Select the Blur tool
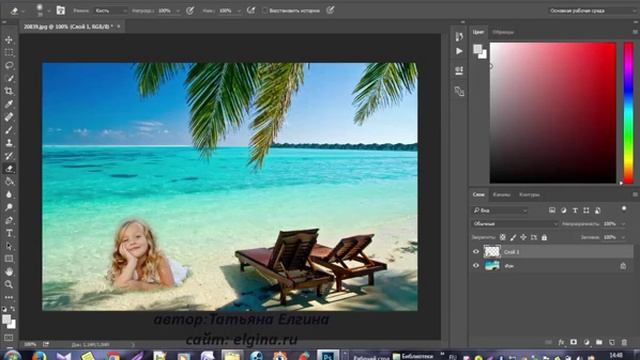Screen dimensions: 640x360 click(9, 195)
